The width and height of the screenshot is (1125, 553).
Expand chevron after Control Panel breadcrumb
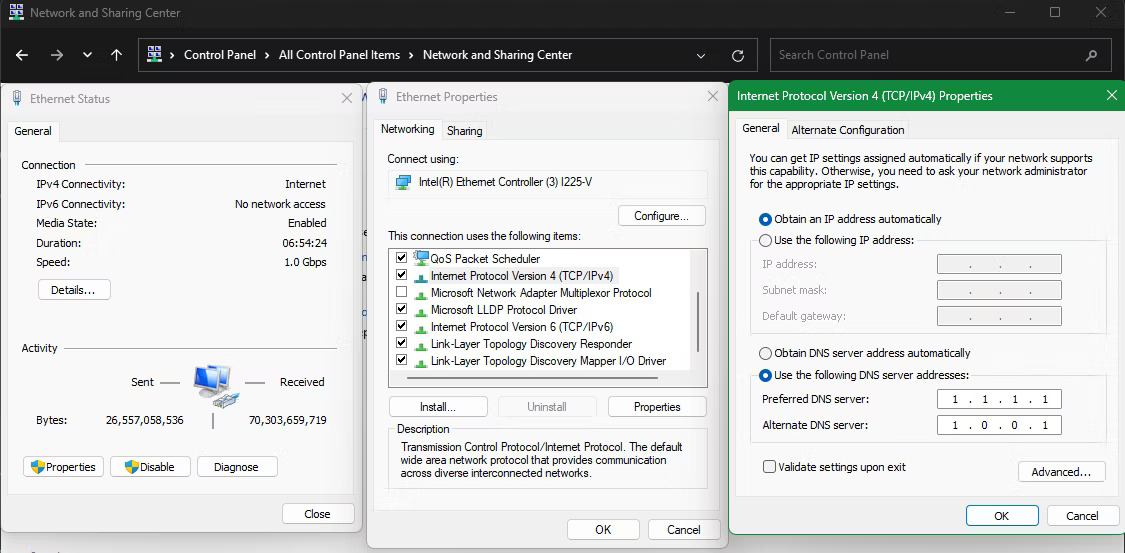coord(267,55)
